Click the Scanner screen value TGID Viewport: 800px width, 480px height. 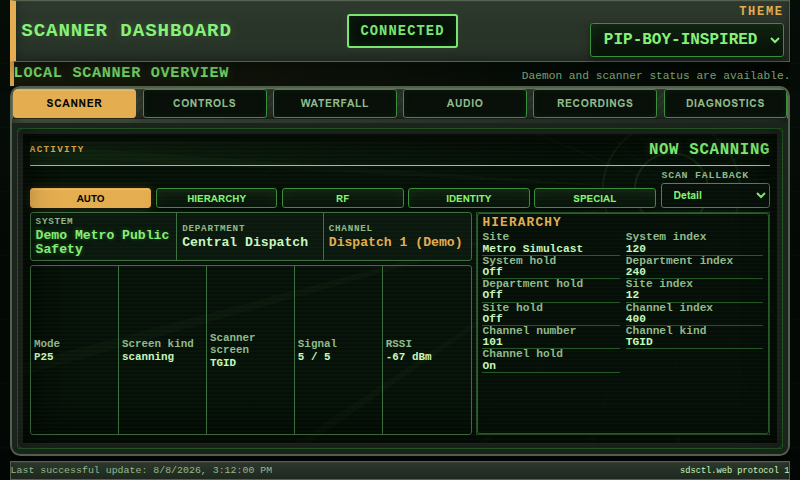223,363
